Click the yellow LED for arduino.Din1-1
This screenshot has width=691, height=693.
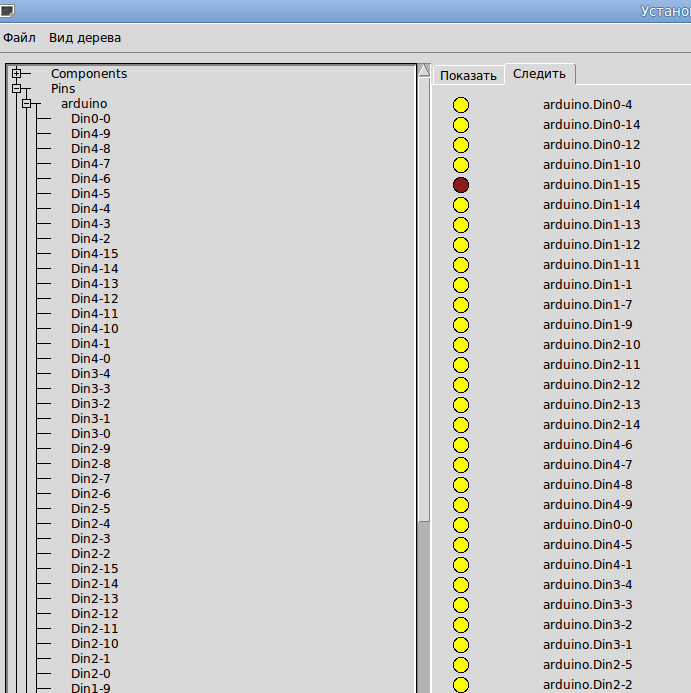[461, 285]
